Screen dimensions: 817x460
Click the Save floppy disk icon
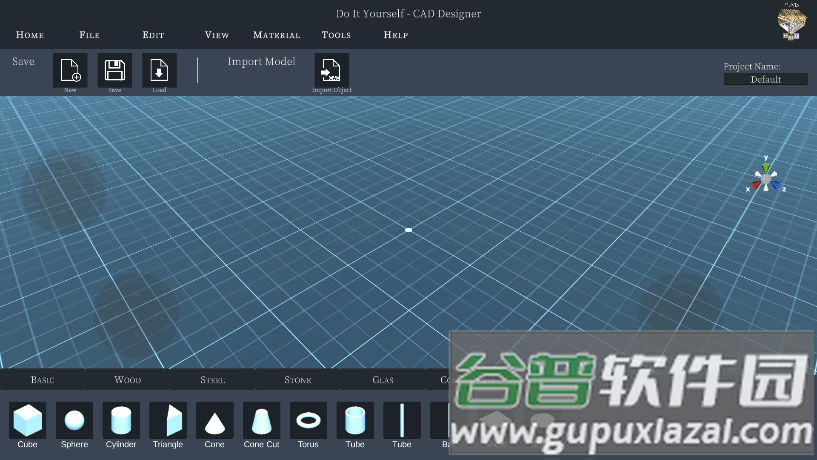point(114,70)
